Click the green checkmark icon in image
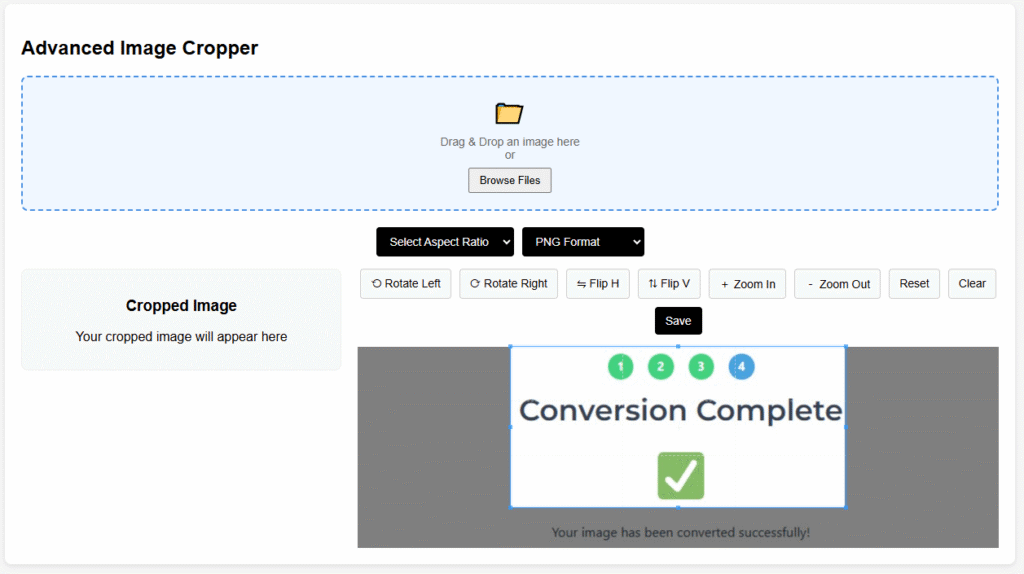Image resolution: width=1024 pixels, height=574 pixels. pyautogui.click(x=680, y=476)
